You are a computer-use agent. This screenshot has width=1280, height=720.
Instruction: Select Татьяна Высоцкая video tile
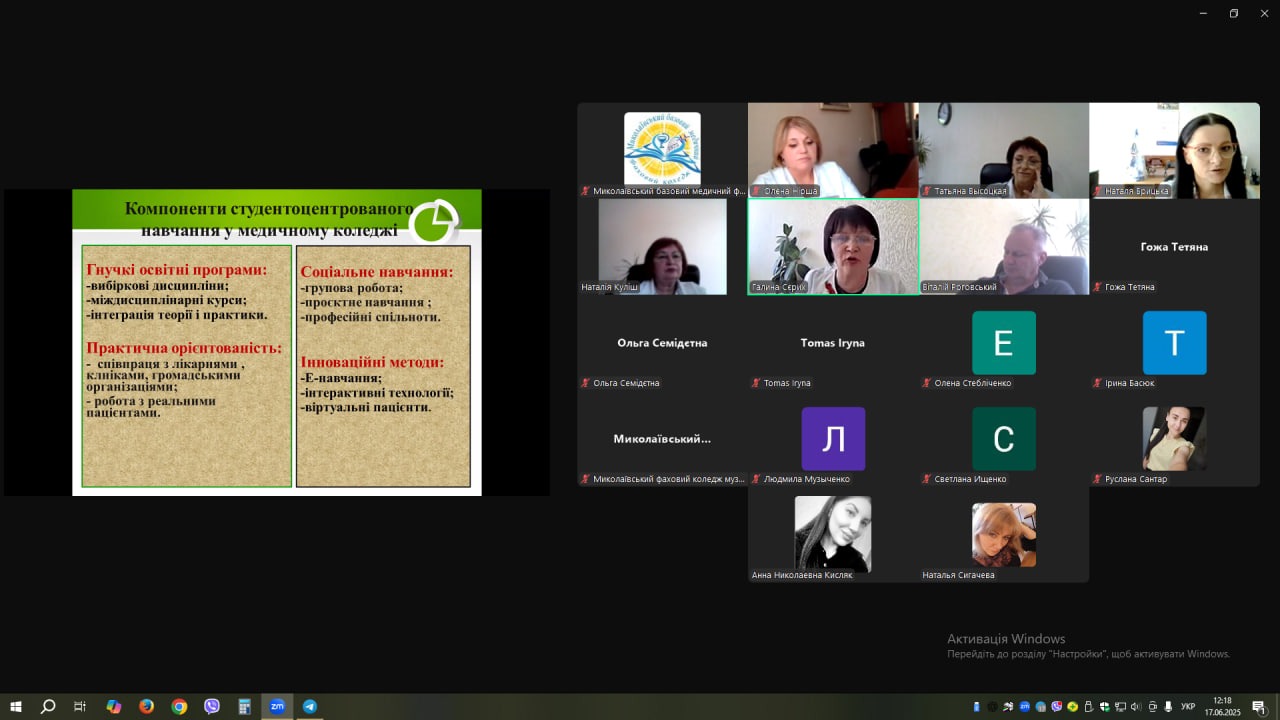[1004, 150]
